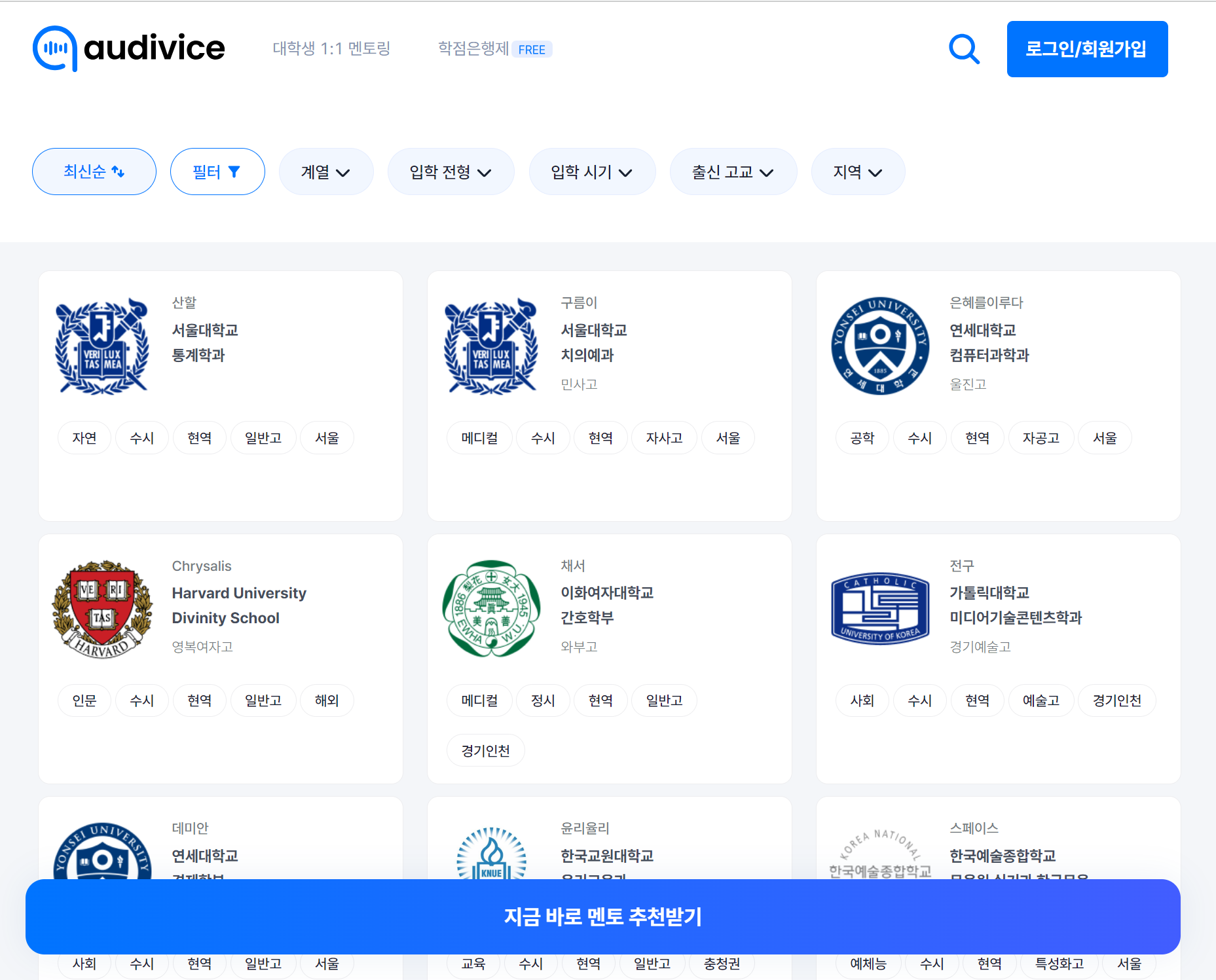Click the Seoul National crest on 구름이's card
This screenshot has height=980, width=1216.
click(x=491, y=346)
